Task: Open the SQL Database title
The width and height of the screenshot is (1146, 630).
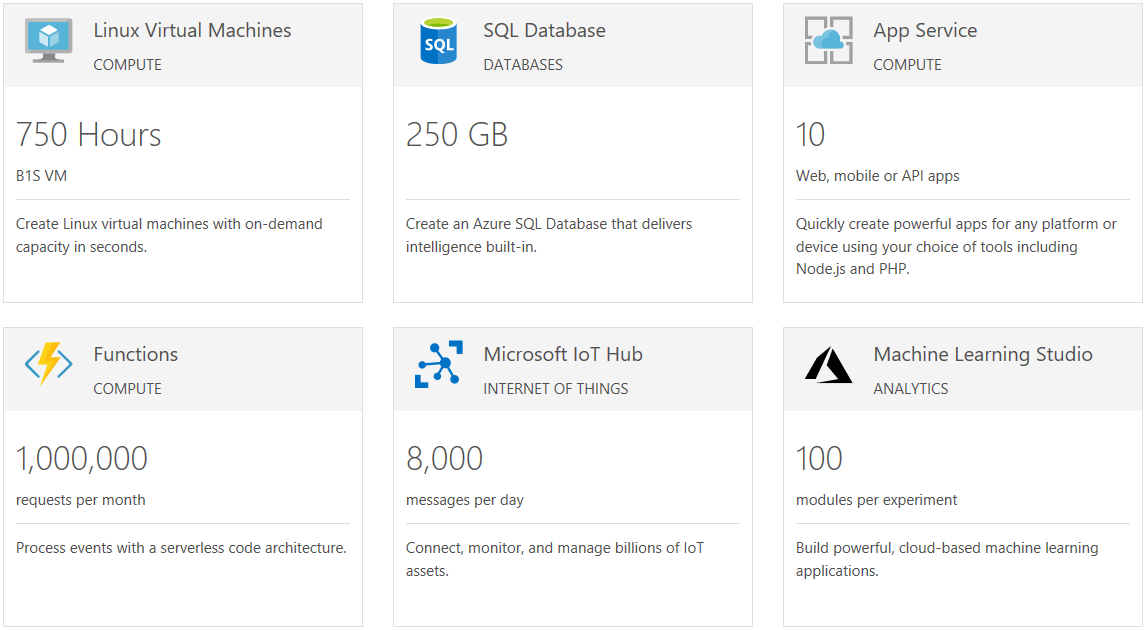Action: [544, 31]
